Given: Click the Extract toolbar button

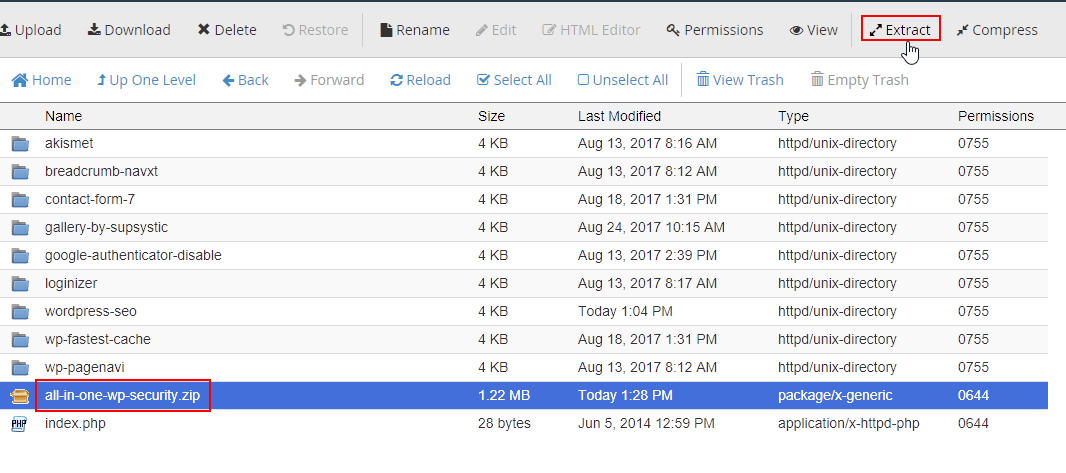Looking at the screenshot, I should pos(900,30).
